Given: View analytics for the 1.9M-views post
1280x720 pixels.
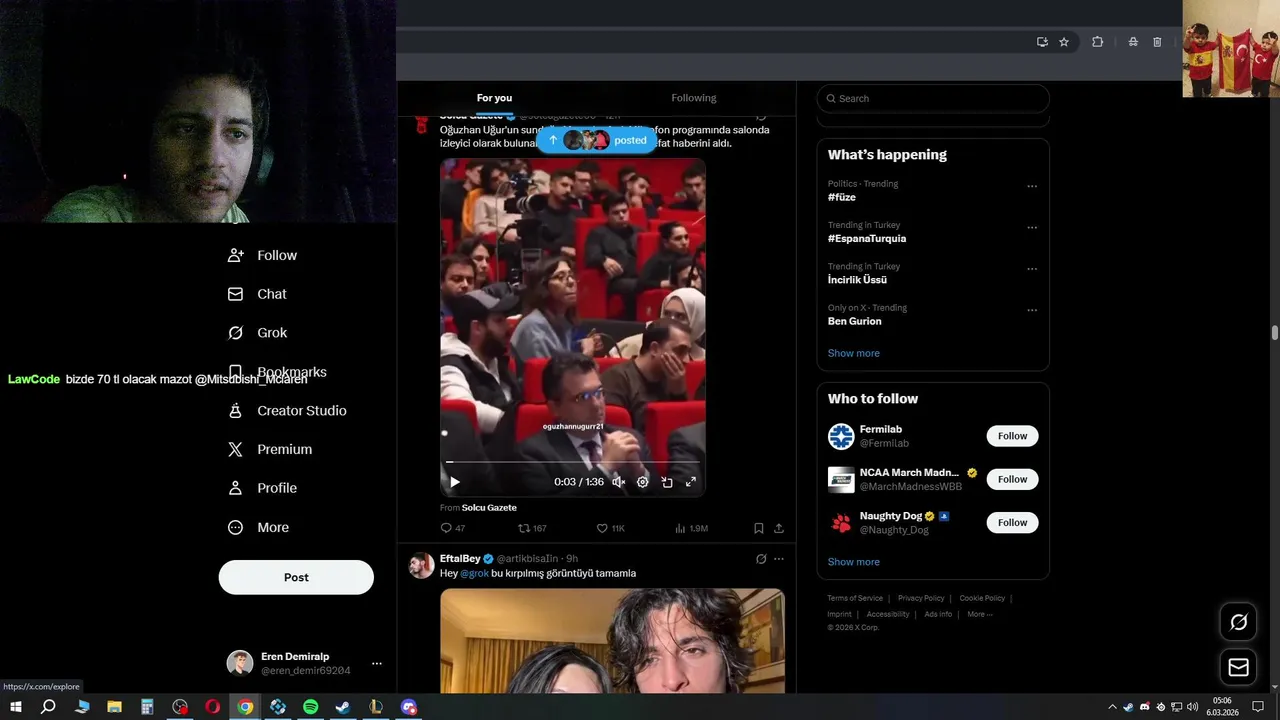Looking at the screenshot, I should coord(691,528).
